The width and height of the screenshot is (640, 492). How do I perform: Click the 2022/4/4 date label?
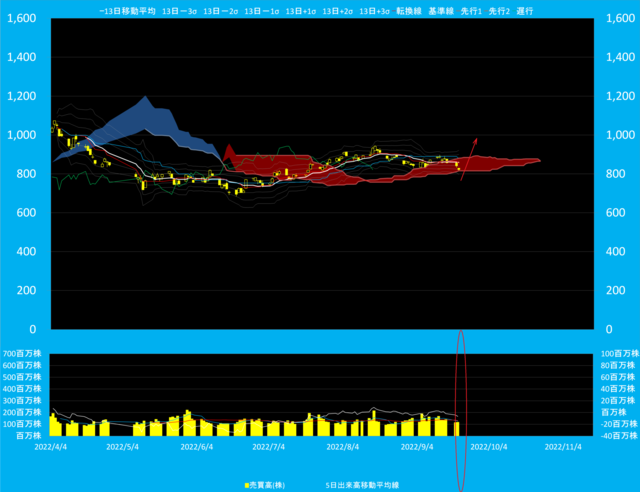pos(51,447)
